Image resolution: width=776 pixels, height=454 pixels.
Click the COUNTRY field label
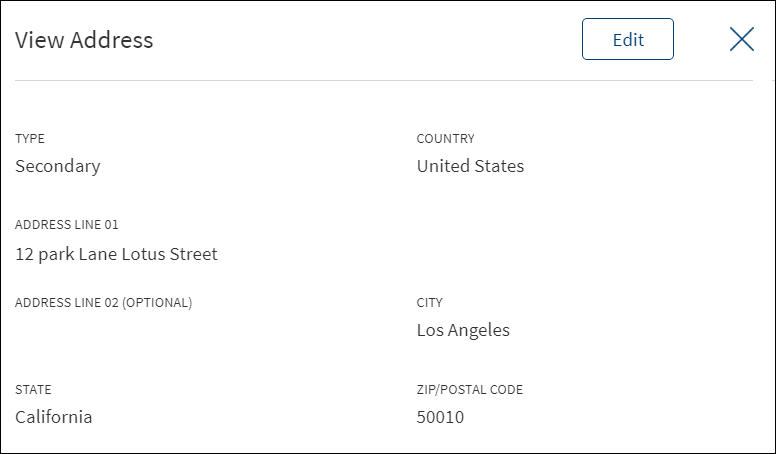[x=445, y=138]
